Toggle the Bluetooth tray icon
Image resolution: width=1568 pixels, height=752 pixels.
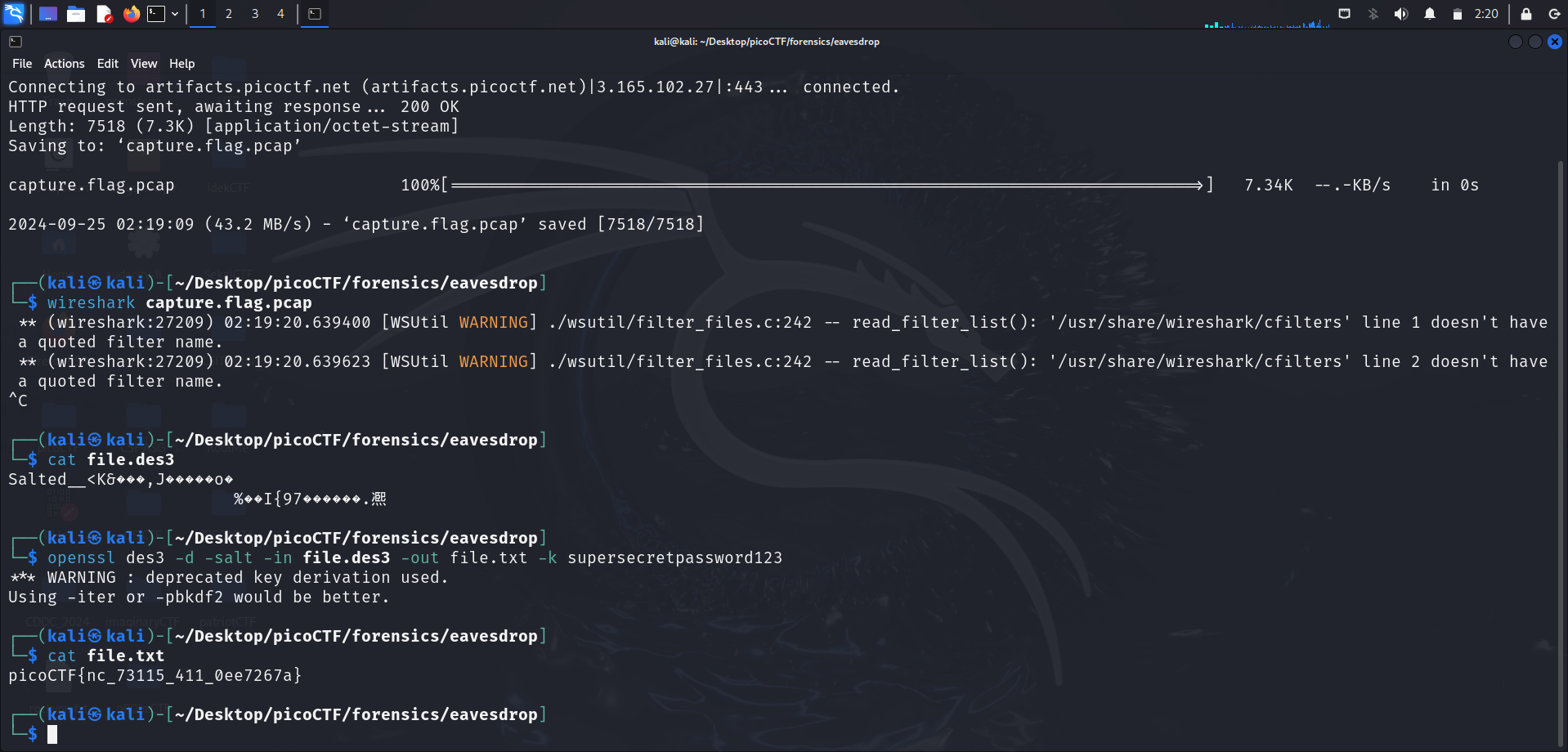1373,14
